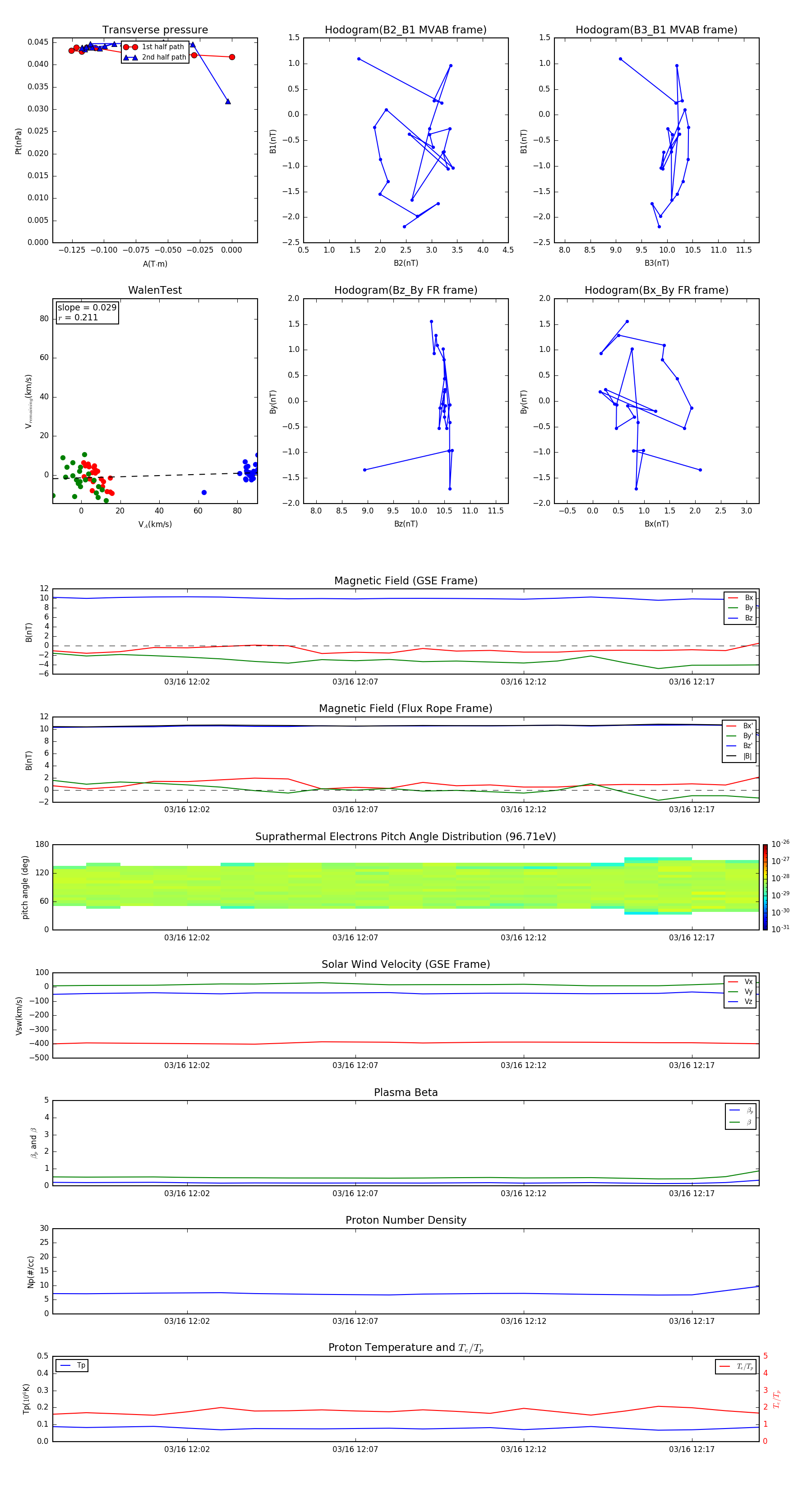Click the Bx legend entry in GSE magnetic field
The width and height of the screenshot is (812, 1489).
[740, 598]
